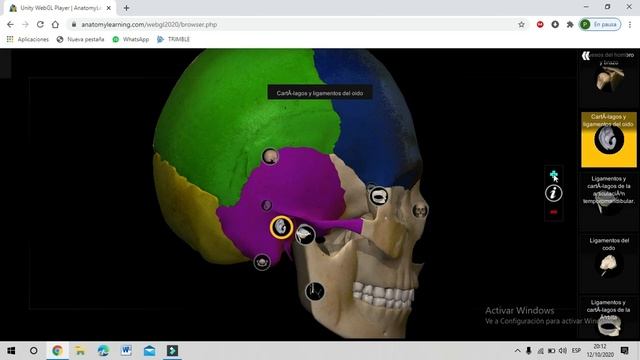Viewport: 640px width, 360px height.
Task: Close the Unity WebGL Player tab
Action: 109,8
